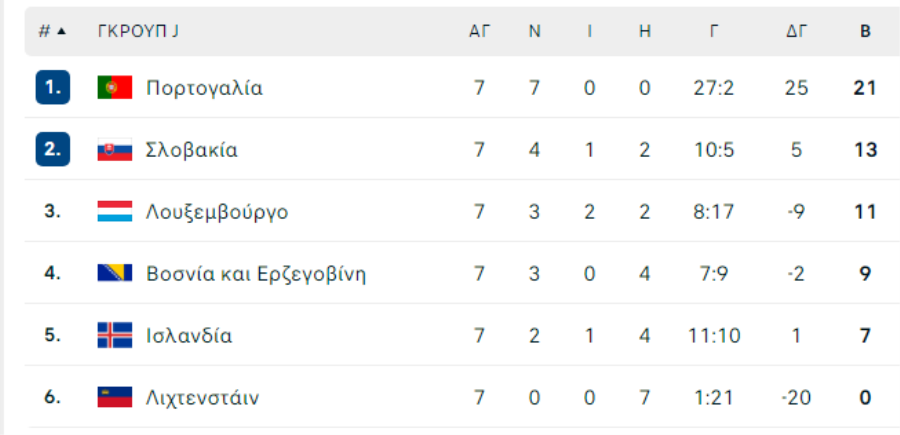Sort by the Ν wins column header
900x435 pixels.
pos(535,31)
